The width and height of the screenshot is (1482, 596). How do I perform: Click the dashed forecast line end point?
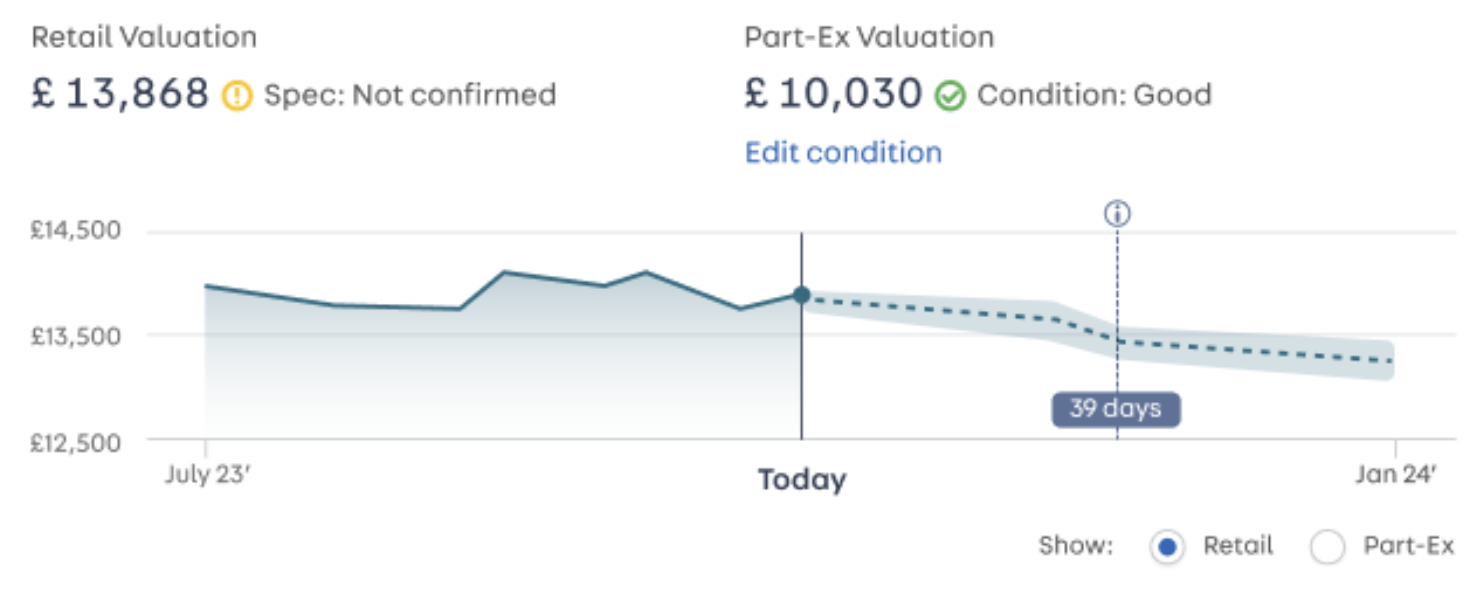click(1391, 361)
